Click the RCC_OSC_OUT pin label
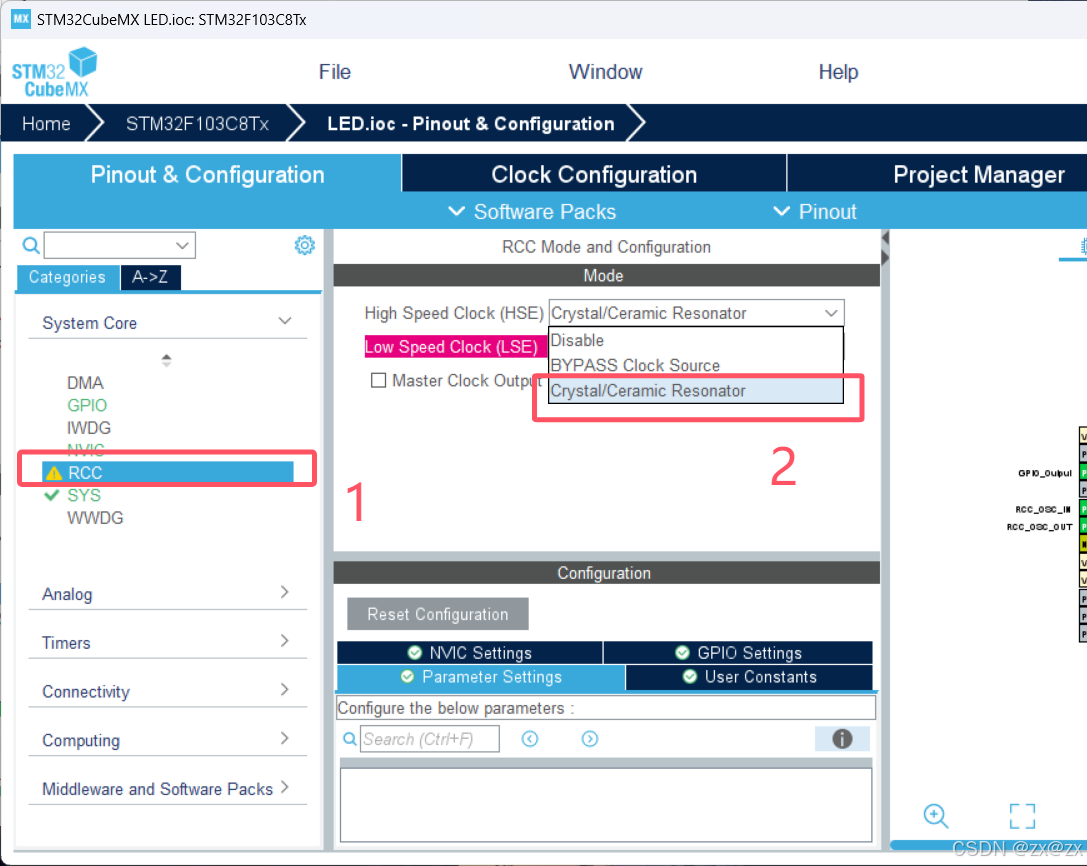1087x866 pixels. [1040, 527]
